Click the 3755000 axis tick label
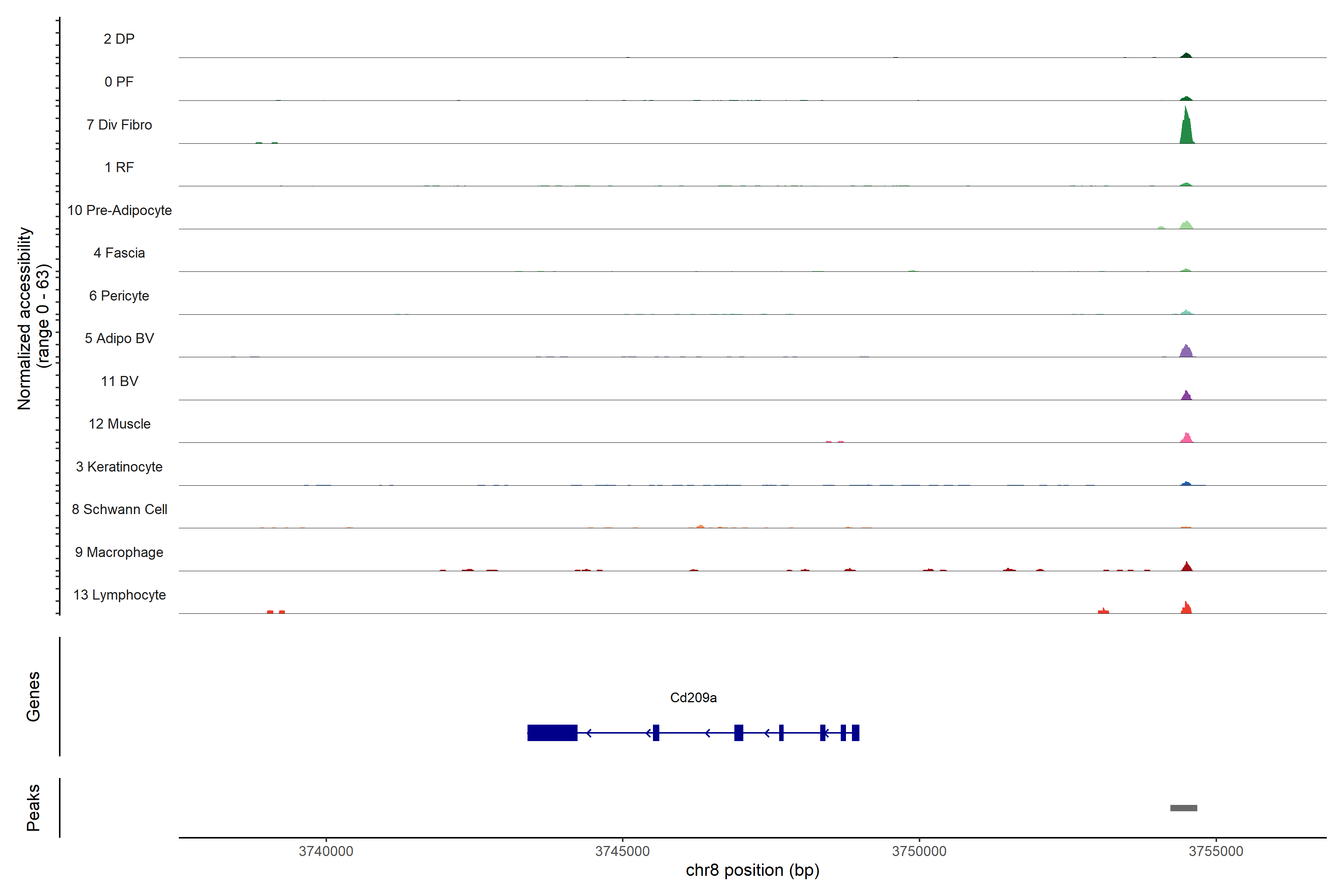This screenshot has height=896, width=1344. [x=1216, y=851]
